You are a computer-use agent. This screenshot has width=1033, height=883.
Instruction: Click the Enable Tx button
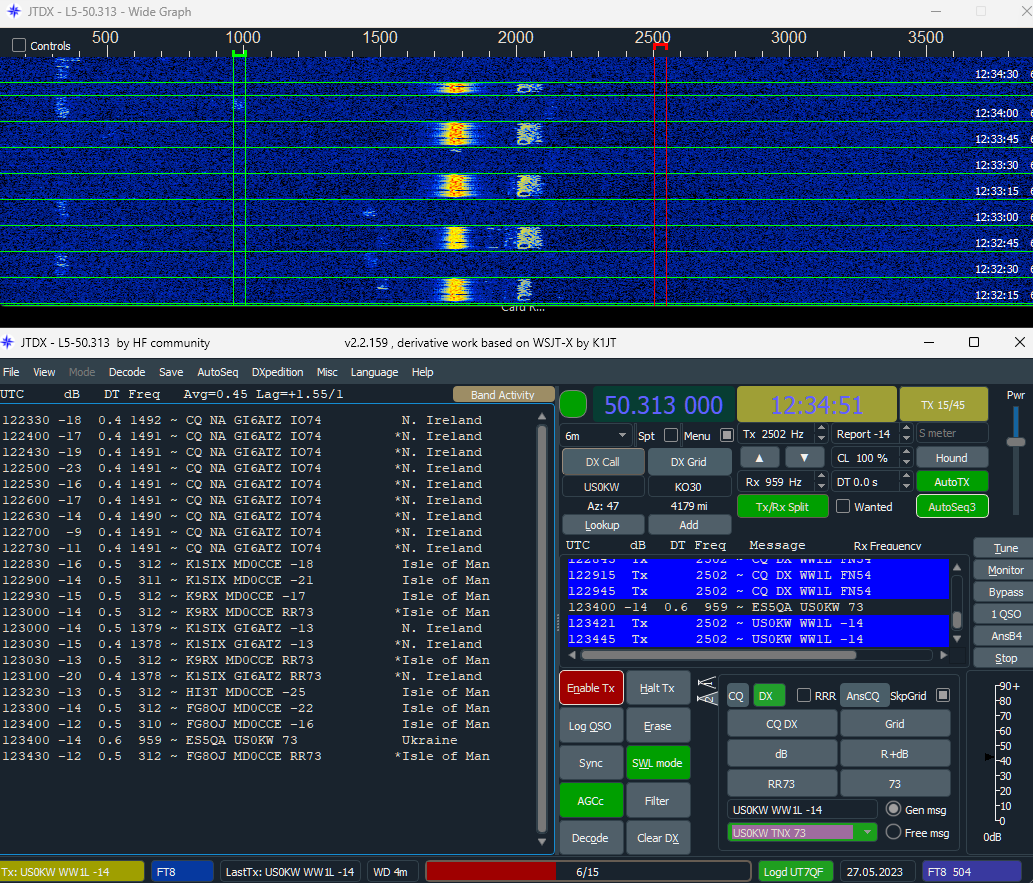(590, 688)
